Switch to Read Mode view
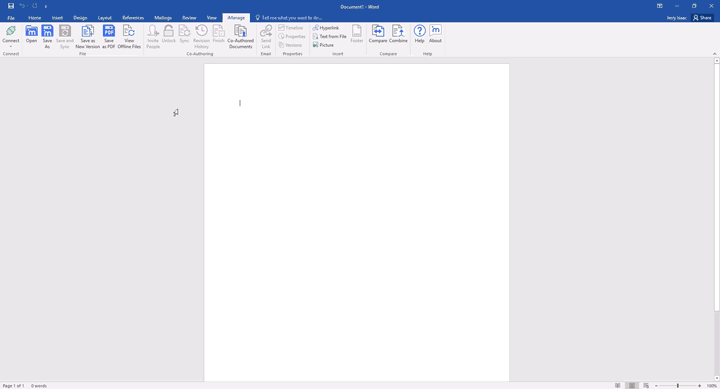Viewport: 720px width, 389px height. pos(618,386)
